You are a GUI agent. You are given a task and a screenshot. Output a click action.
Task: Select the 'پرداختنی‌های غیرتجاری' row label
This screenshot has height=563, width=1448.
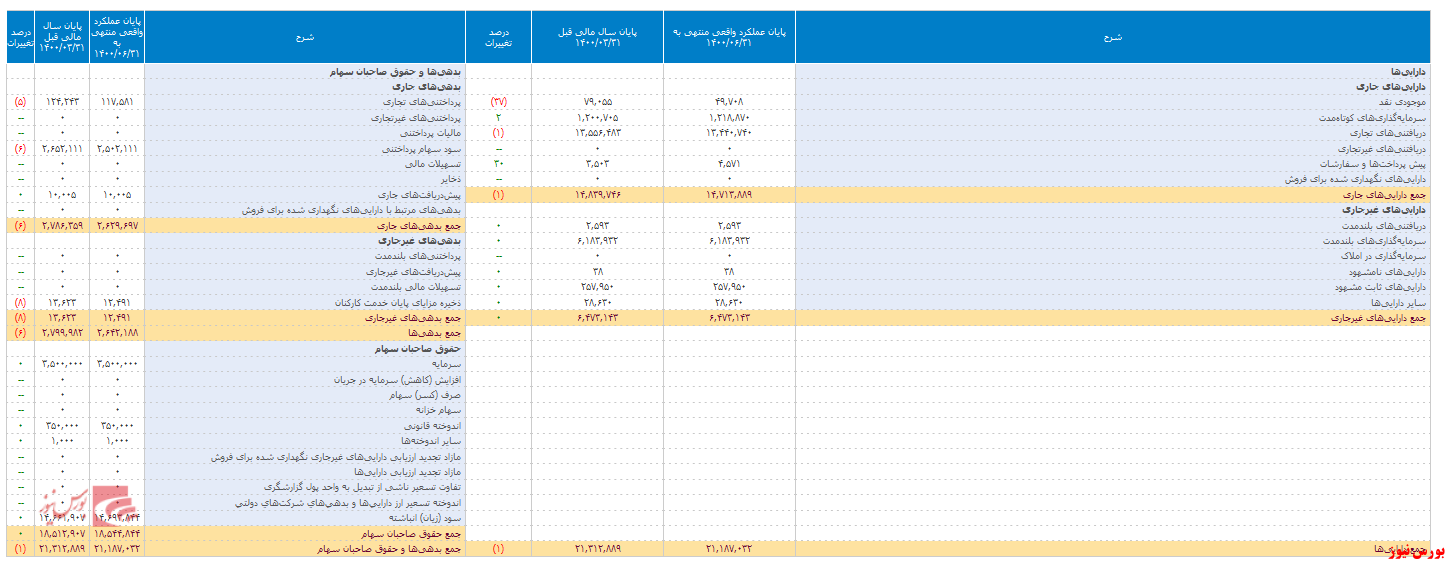pyautogui.click(x=414, y=117)
